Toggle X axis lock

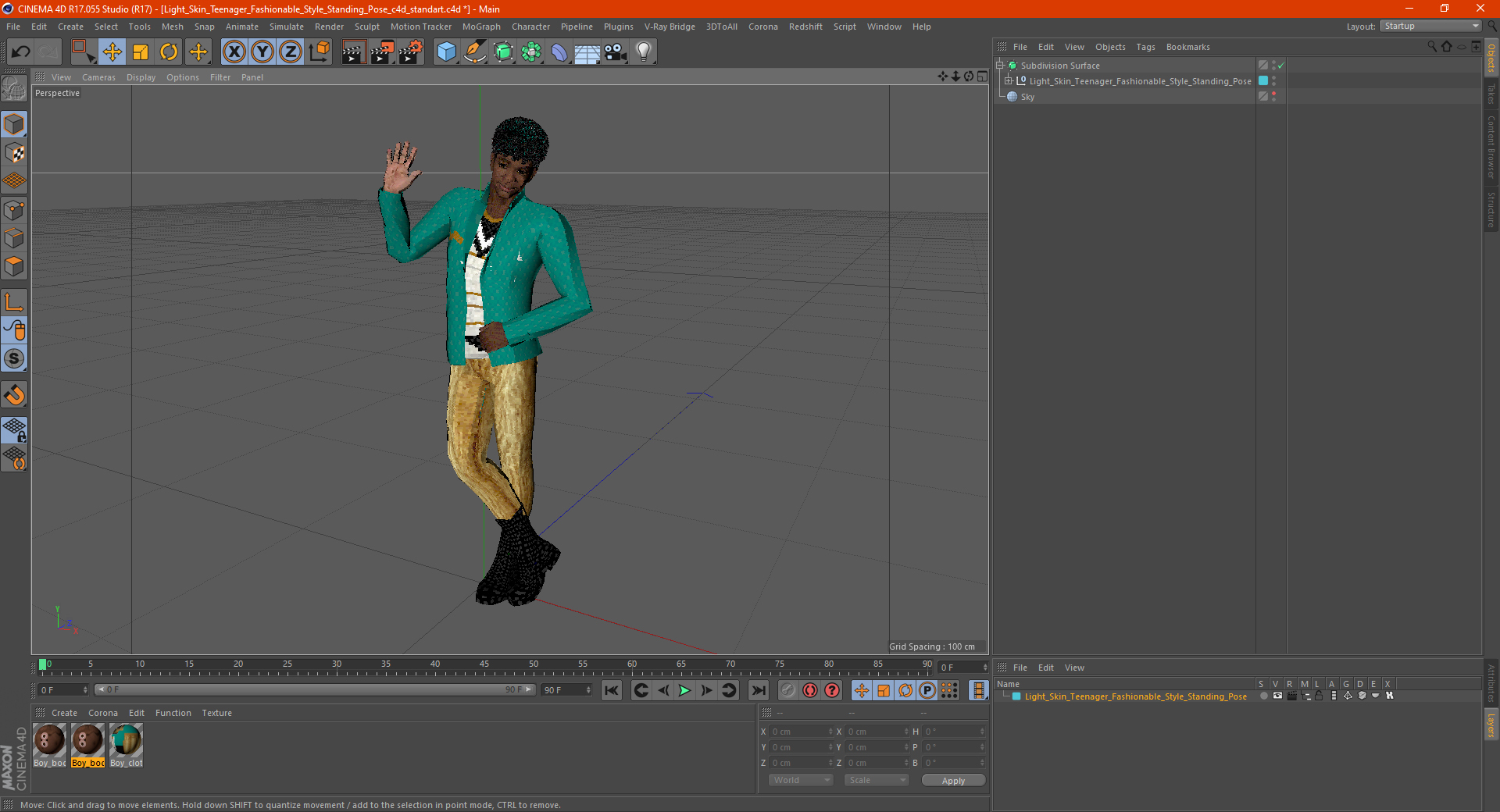pyautogui.click(x=234, y=52)
